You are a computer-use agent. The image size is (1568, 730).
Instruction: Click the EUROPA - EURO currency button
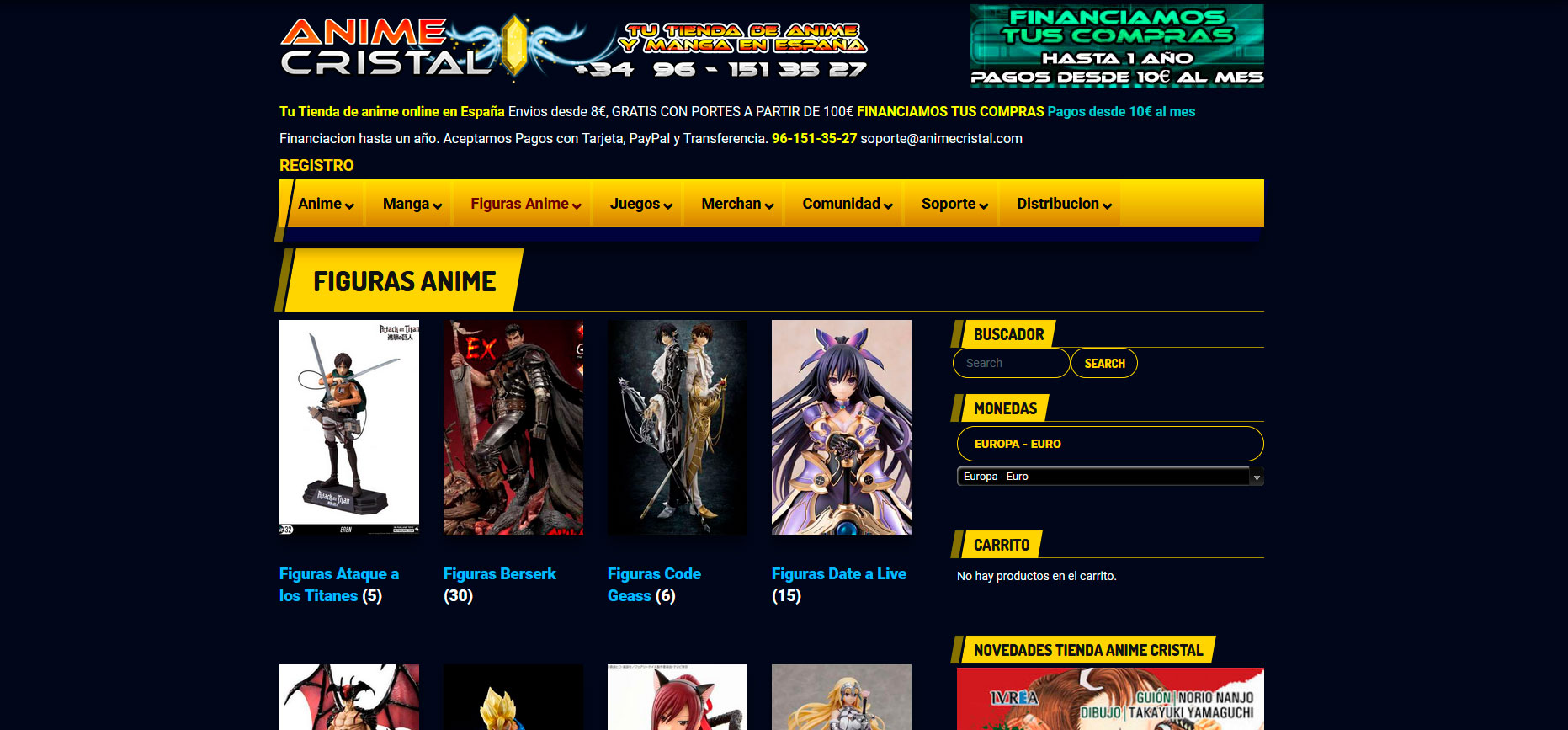click(1110, 444)
